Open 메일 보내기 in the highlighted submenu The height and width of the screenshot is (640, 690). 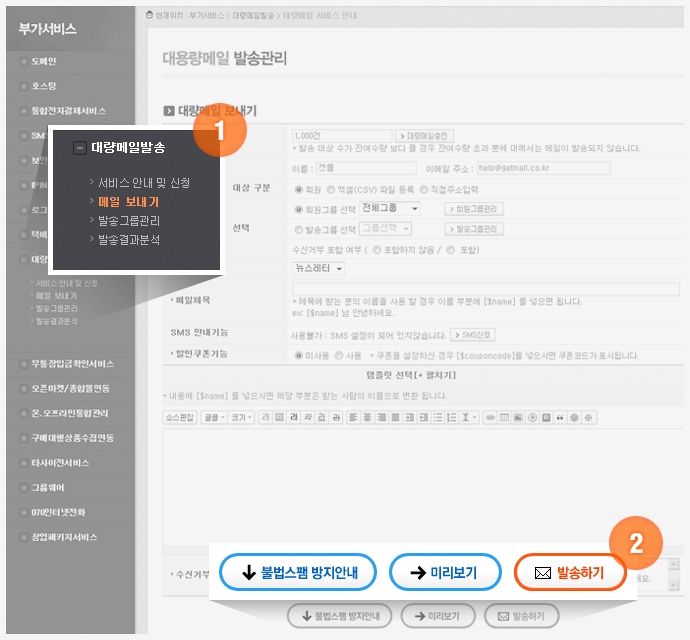click(128, 202)
